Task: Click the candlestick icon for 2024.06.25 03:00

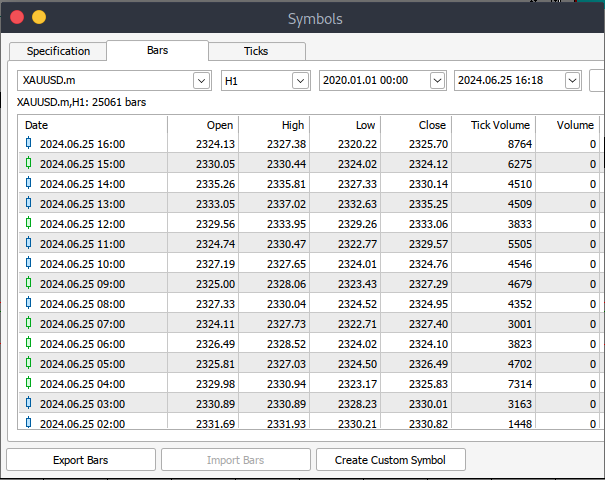Action: coord(29,404)
